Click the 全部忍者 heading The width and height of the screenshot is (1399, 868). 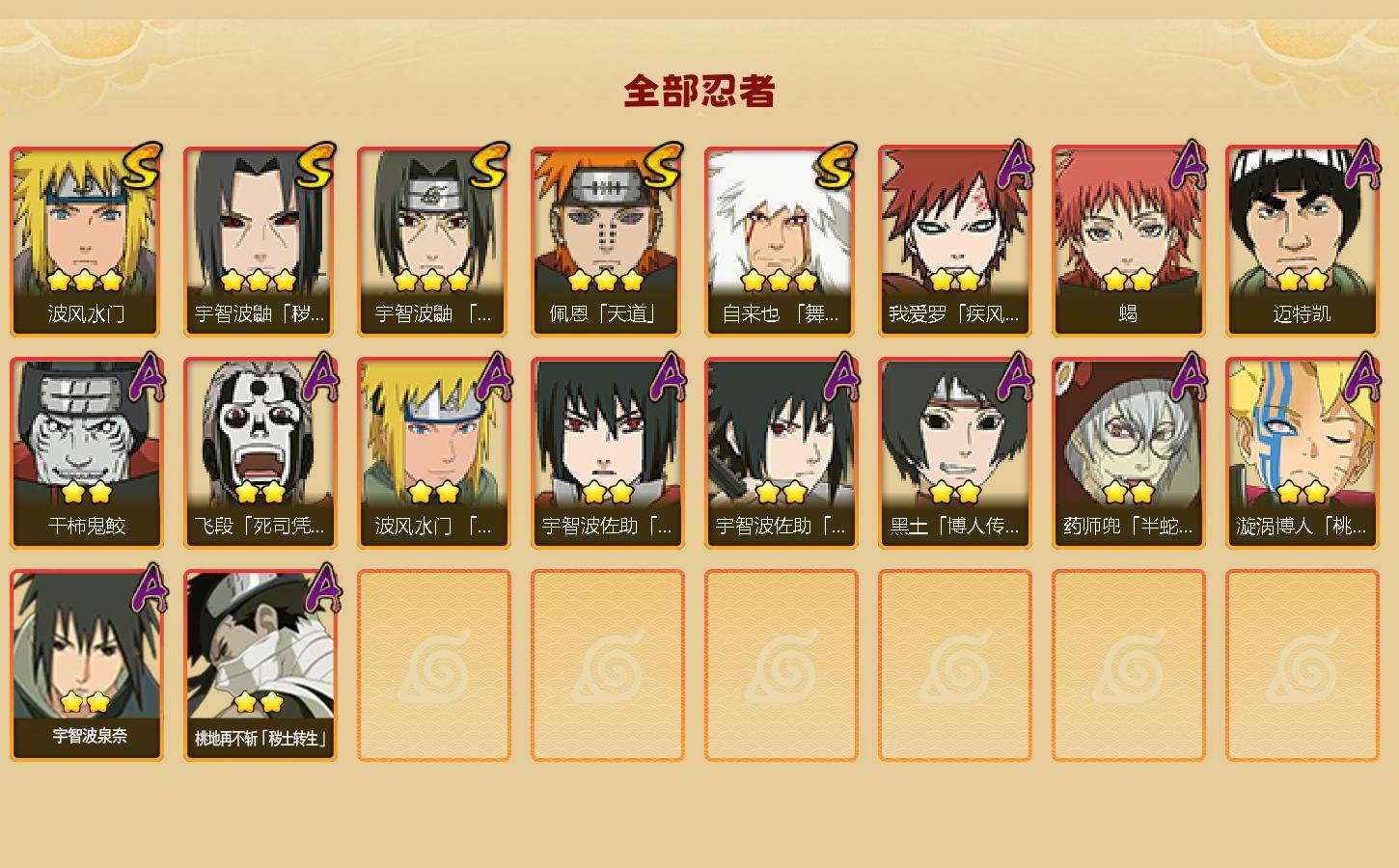click(699, 92)
